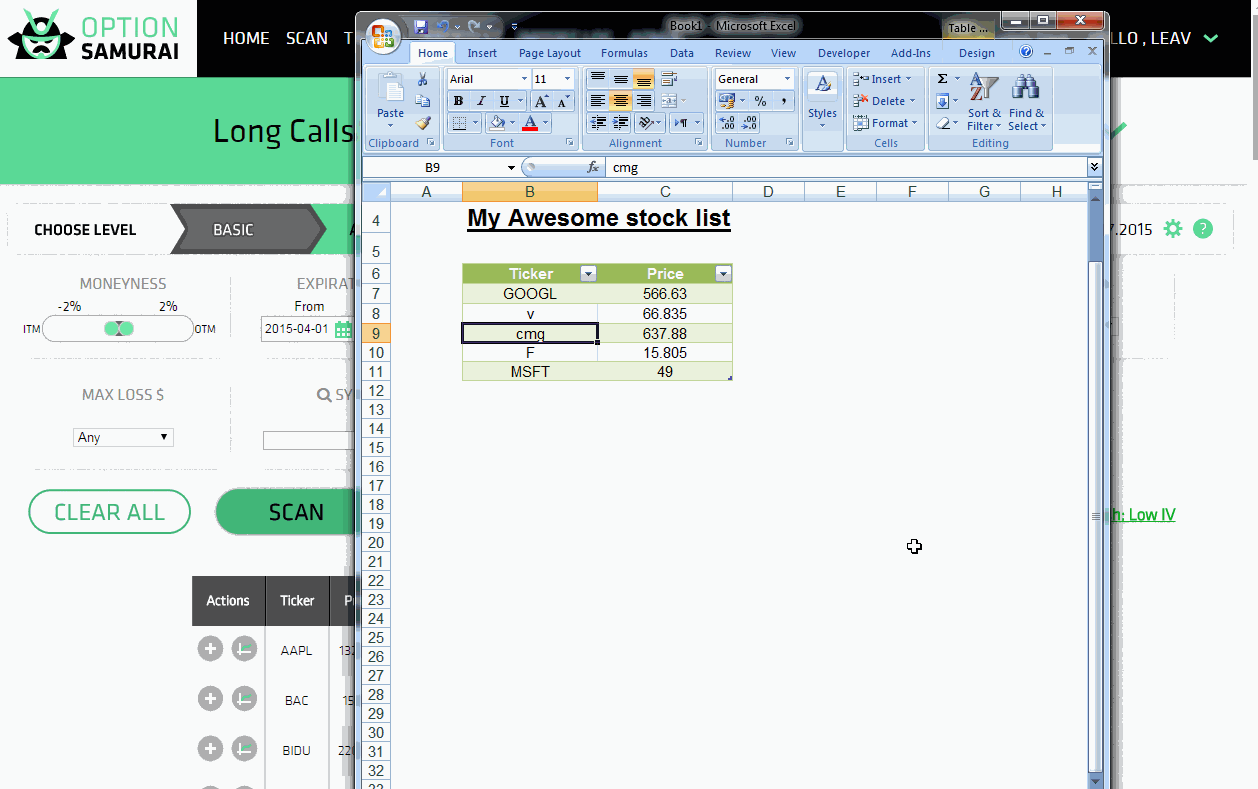Screen dimensions: 1258x789
Task: Open the Max Loss Any dropdown
Action: 123,437
